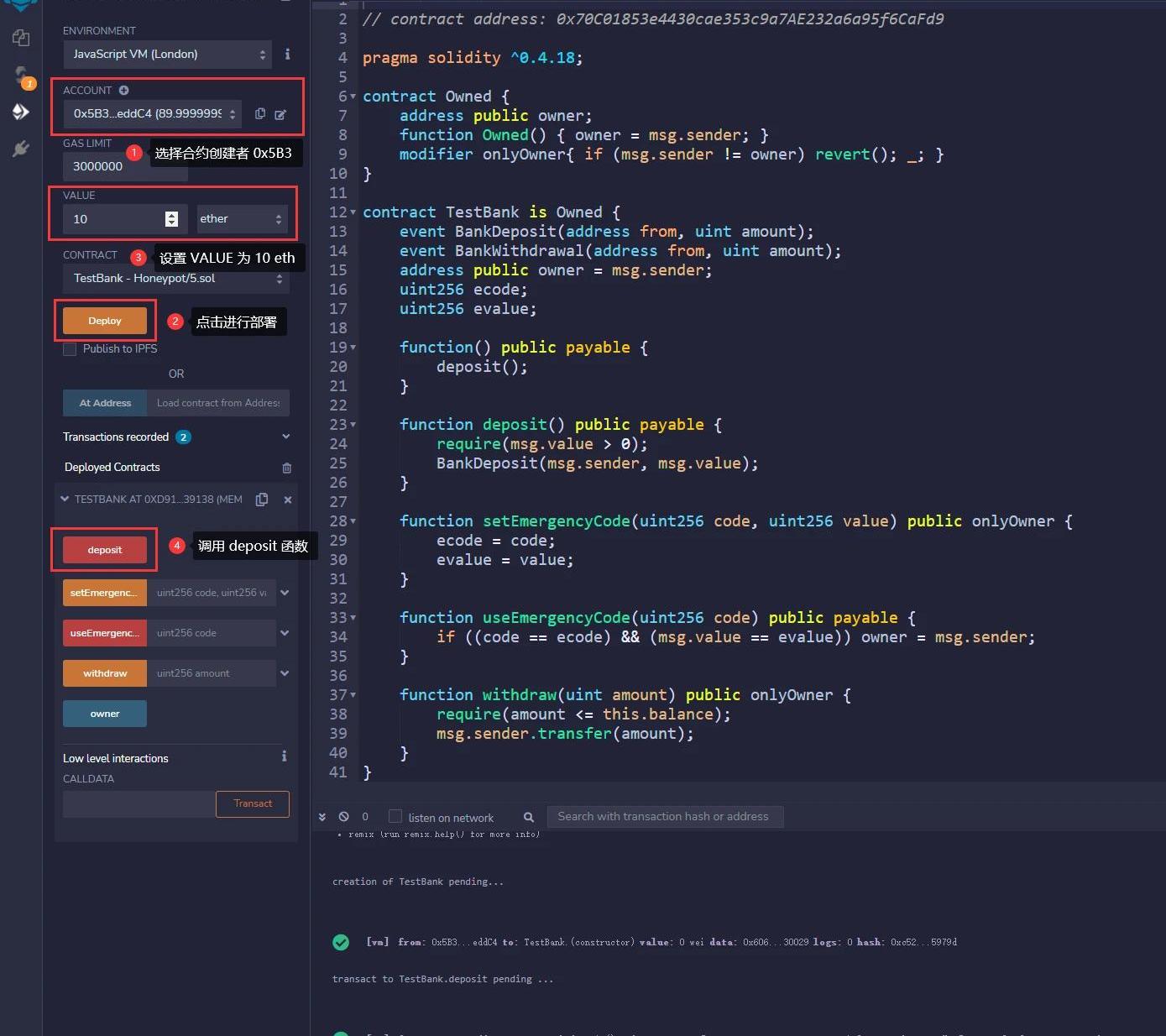
Task: Remove the deployed TESTBANK instance
Action: click(288, 500)
